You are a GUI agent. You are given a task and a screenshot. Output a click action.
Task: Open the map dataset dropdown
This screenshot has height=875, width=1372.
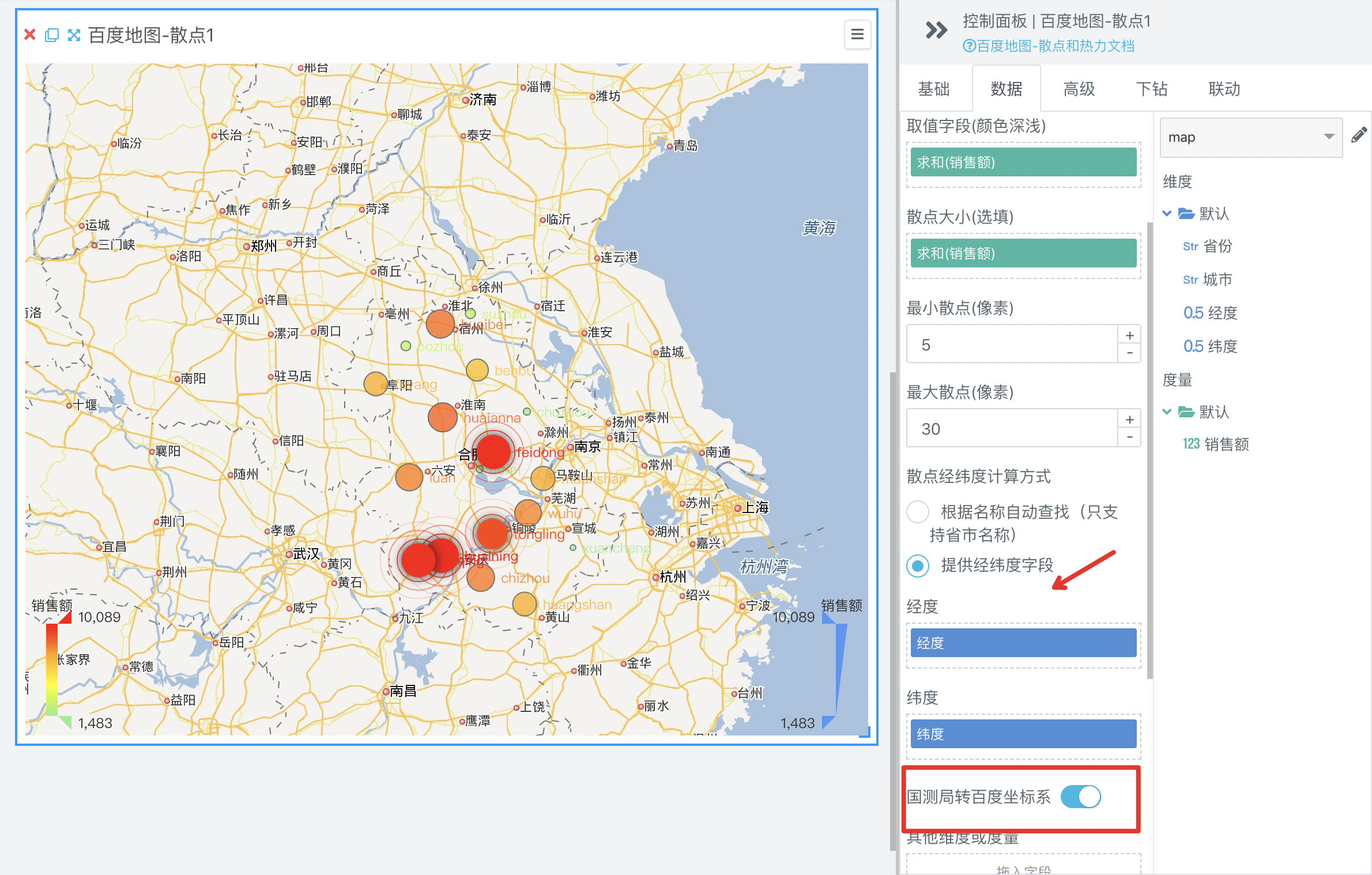coord(1251,137)
